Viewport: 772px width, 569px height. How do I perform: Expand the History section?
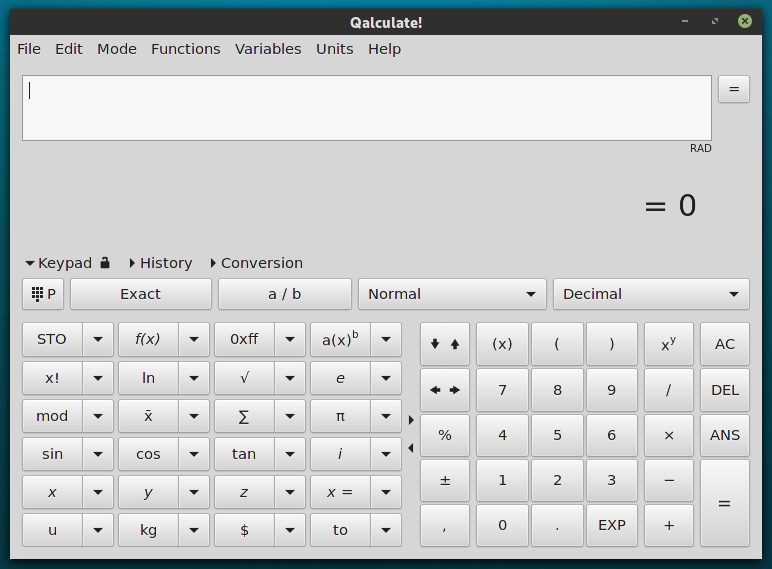(x=160, y=263)
